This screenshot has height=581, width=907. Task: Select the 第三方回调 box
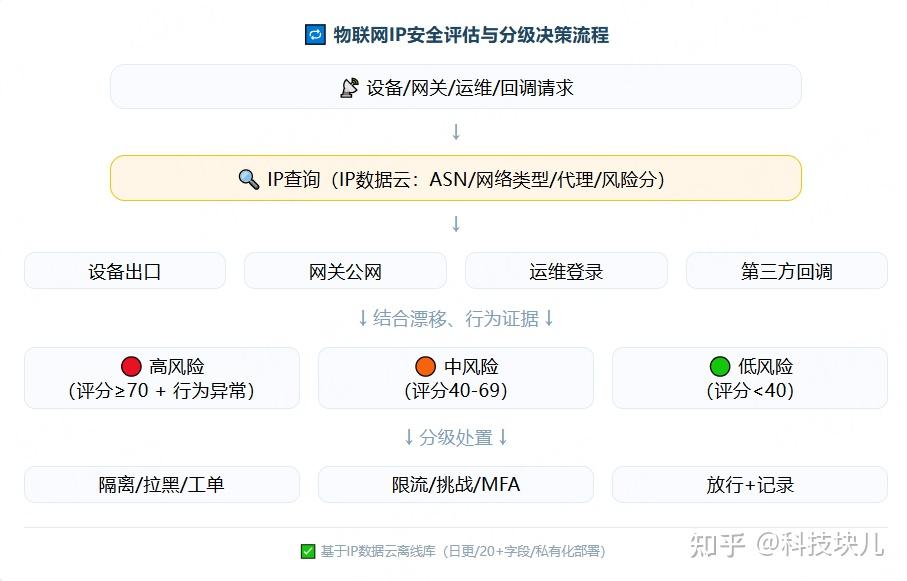pyautogui.click(x=786, y=271)
